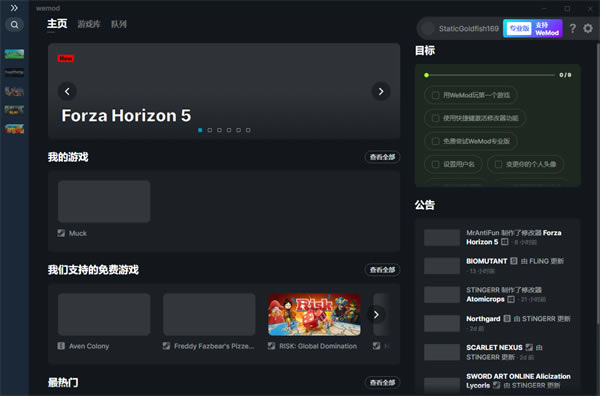The image size is (600, 396).
Task: Click the platform icon beside Aven Colony
Action: 61,346
